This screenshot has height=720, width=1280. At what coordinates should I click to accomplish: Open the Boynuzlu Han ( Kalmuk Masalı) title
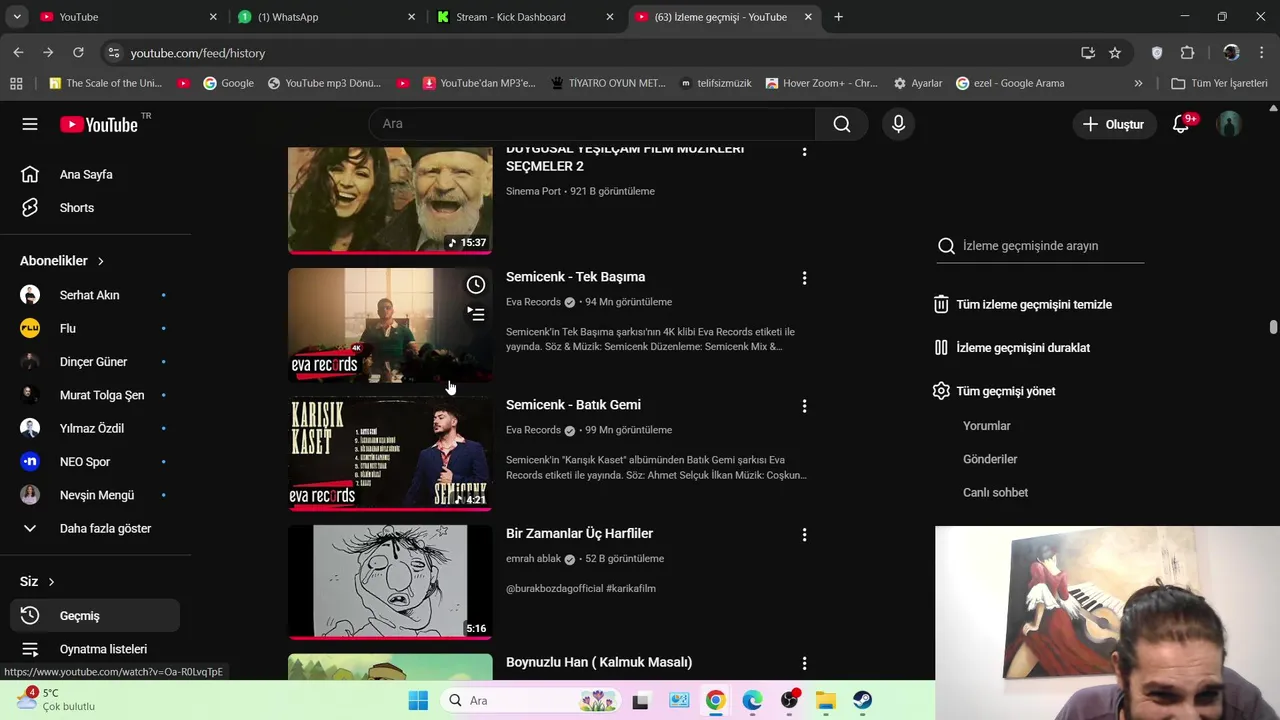[599, 662]
